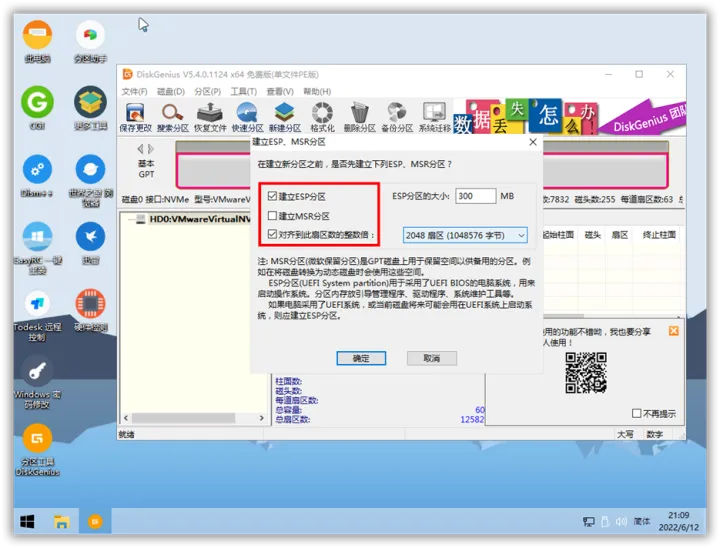Choose the 格式化 format icon
Image resolution: width=720 pixels, height=548 pixels.
322,118
